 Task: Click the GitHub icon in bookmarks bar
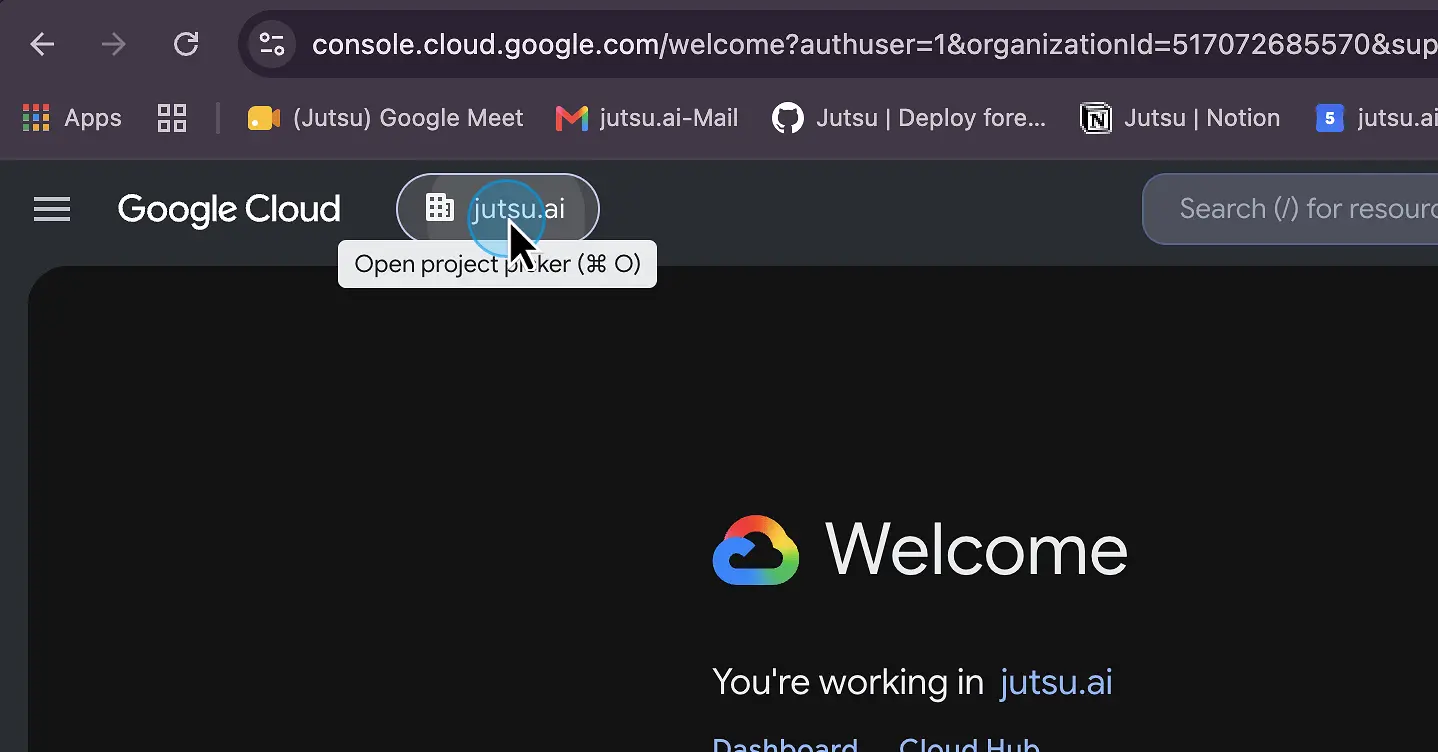788,118
